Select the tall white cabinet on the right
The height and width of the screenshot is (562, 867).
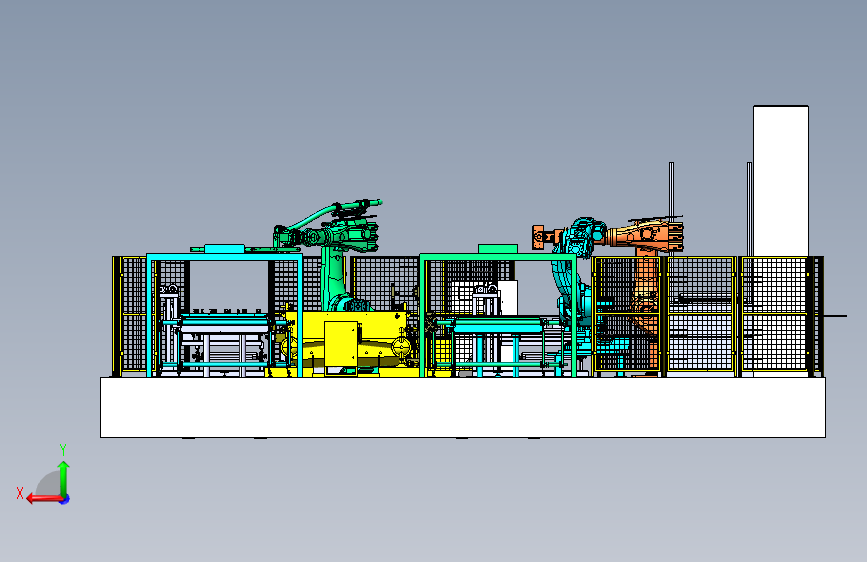[781, 181]
